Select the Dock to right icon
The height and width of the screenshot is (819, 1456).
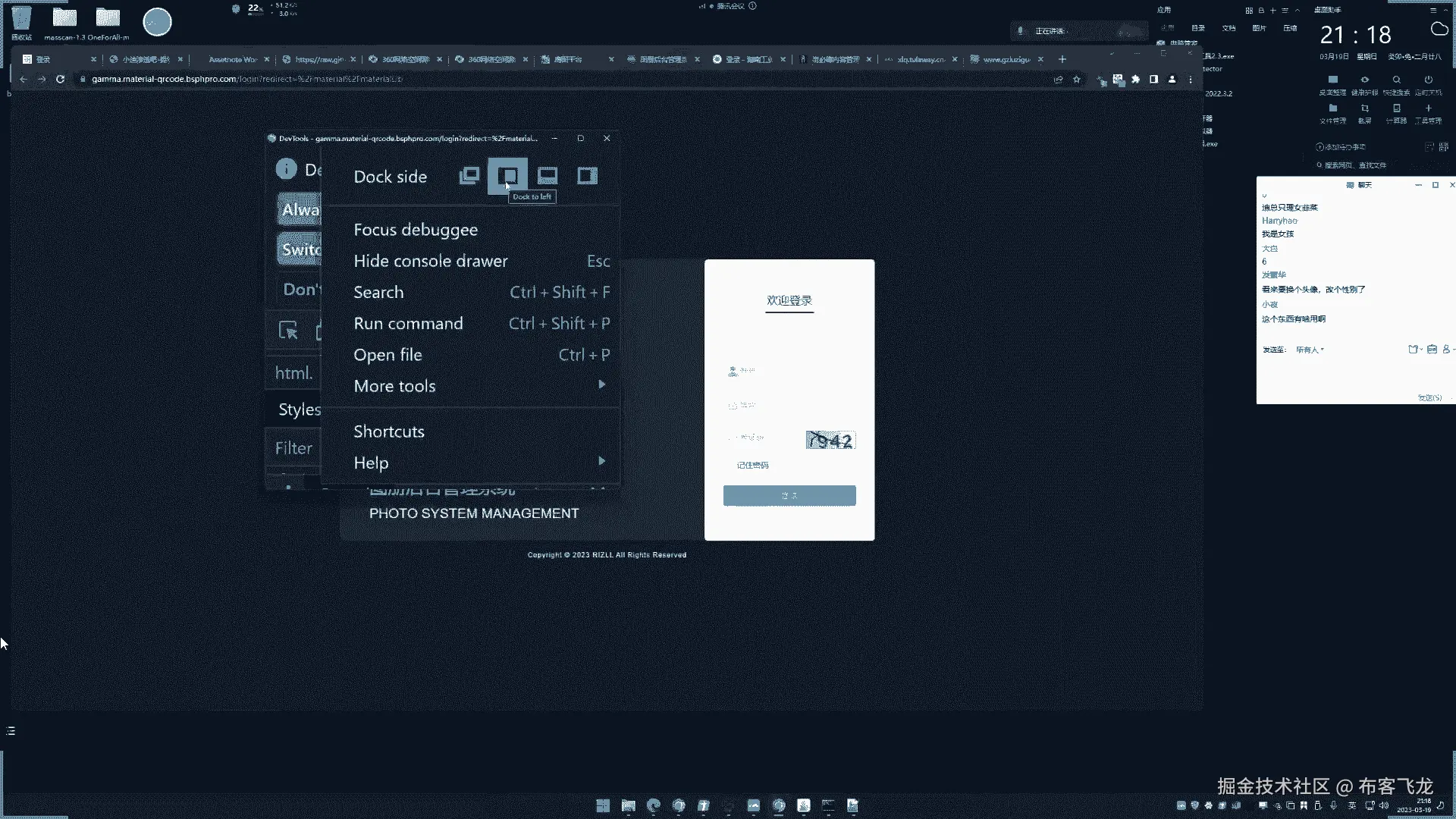587,176
